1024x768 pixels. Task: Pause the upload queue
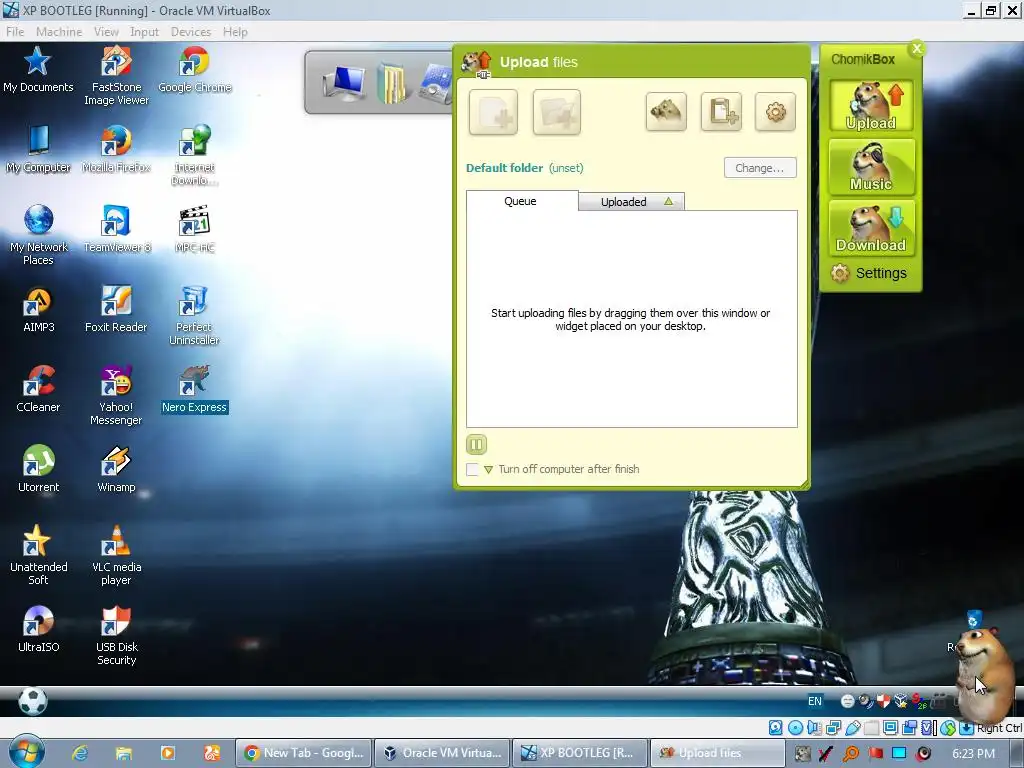point(476,445)
